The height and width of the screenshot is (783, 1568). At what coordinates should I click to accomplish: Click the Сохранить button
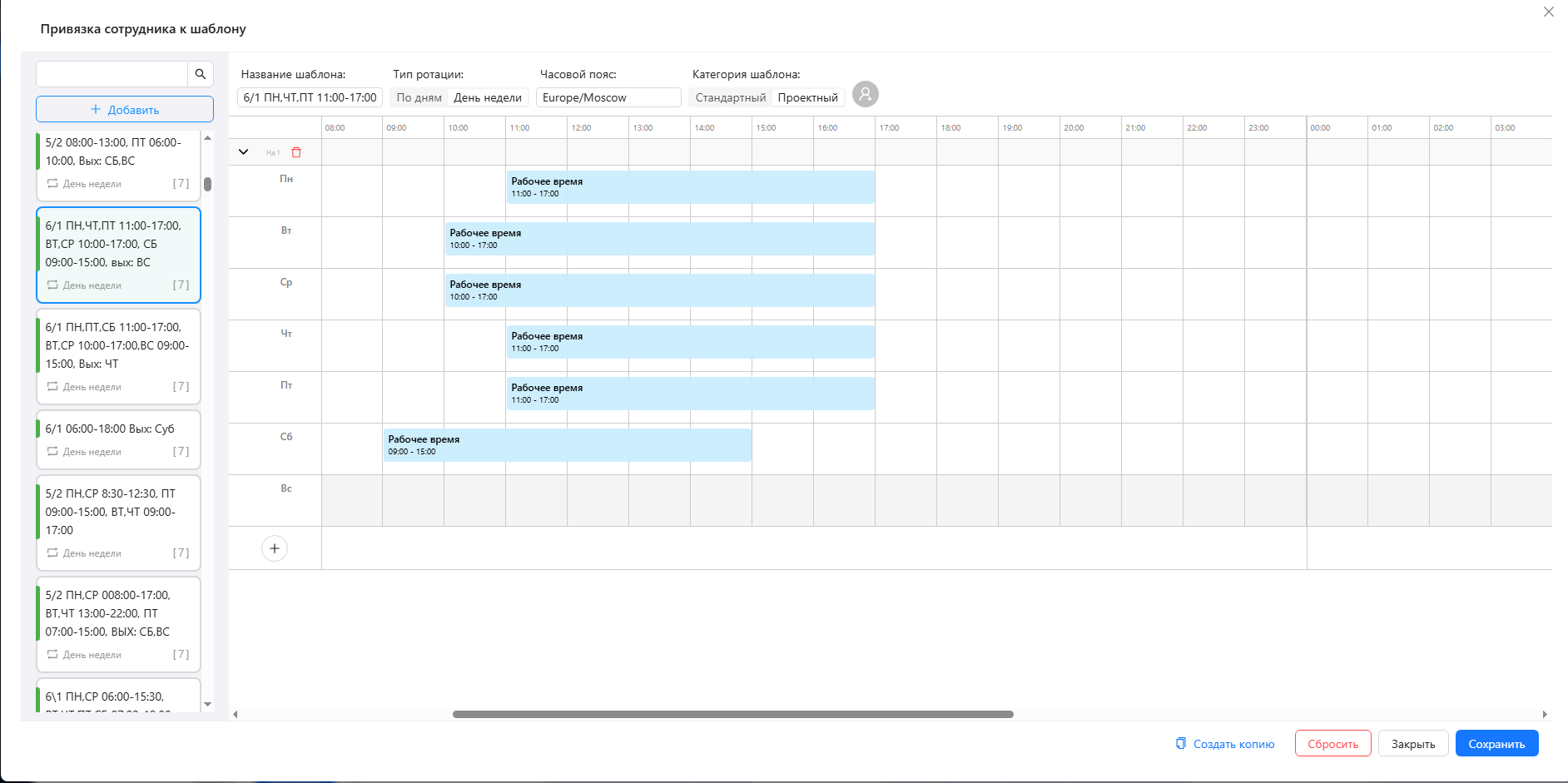click(1496, 743)
